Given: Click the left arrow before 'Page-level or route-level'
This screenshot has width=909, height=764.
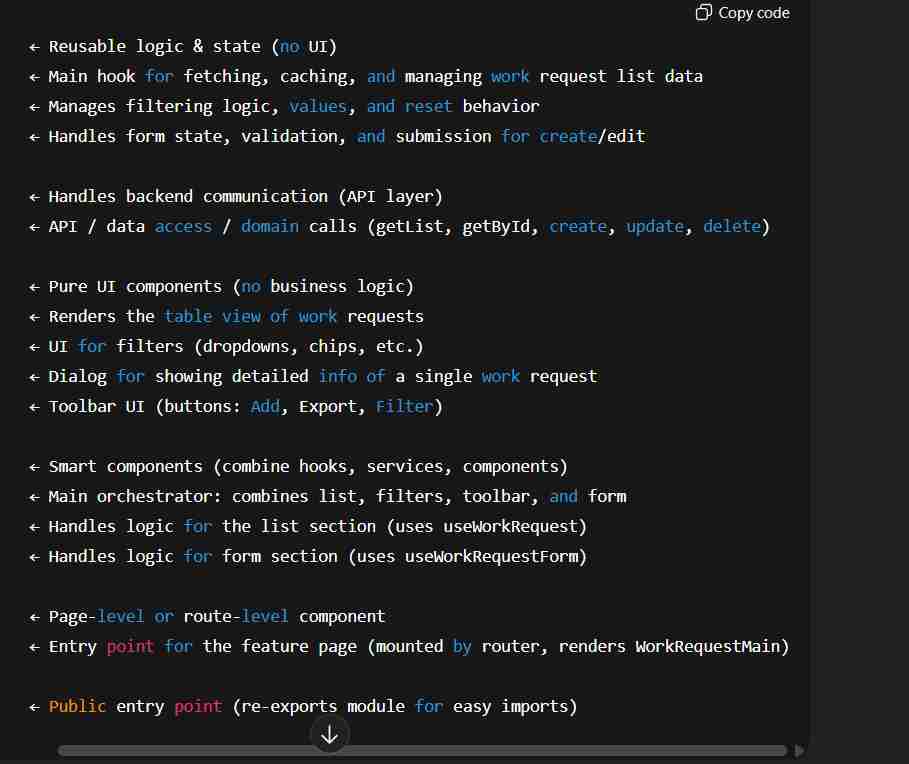Looking at the screenshot, I should (x=34, y=616).
